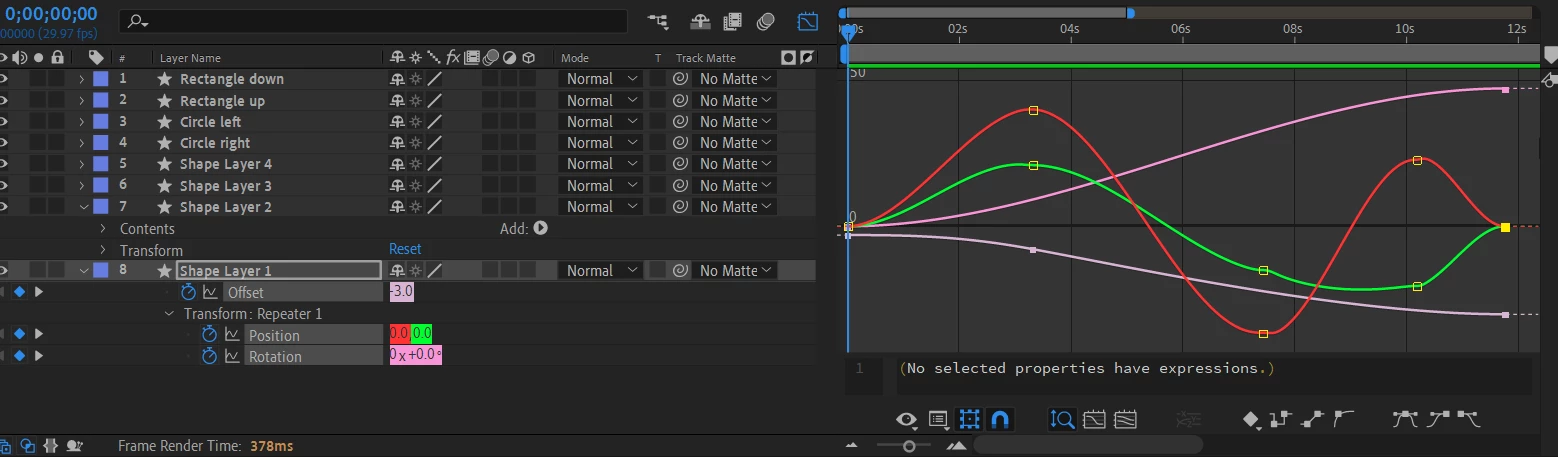Convert selected keyframes to Auto Bezier

pyautogui.click(x=1344, y=420)
